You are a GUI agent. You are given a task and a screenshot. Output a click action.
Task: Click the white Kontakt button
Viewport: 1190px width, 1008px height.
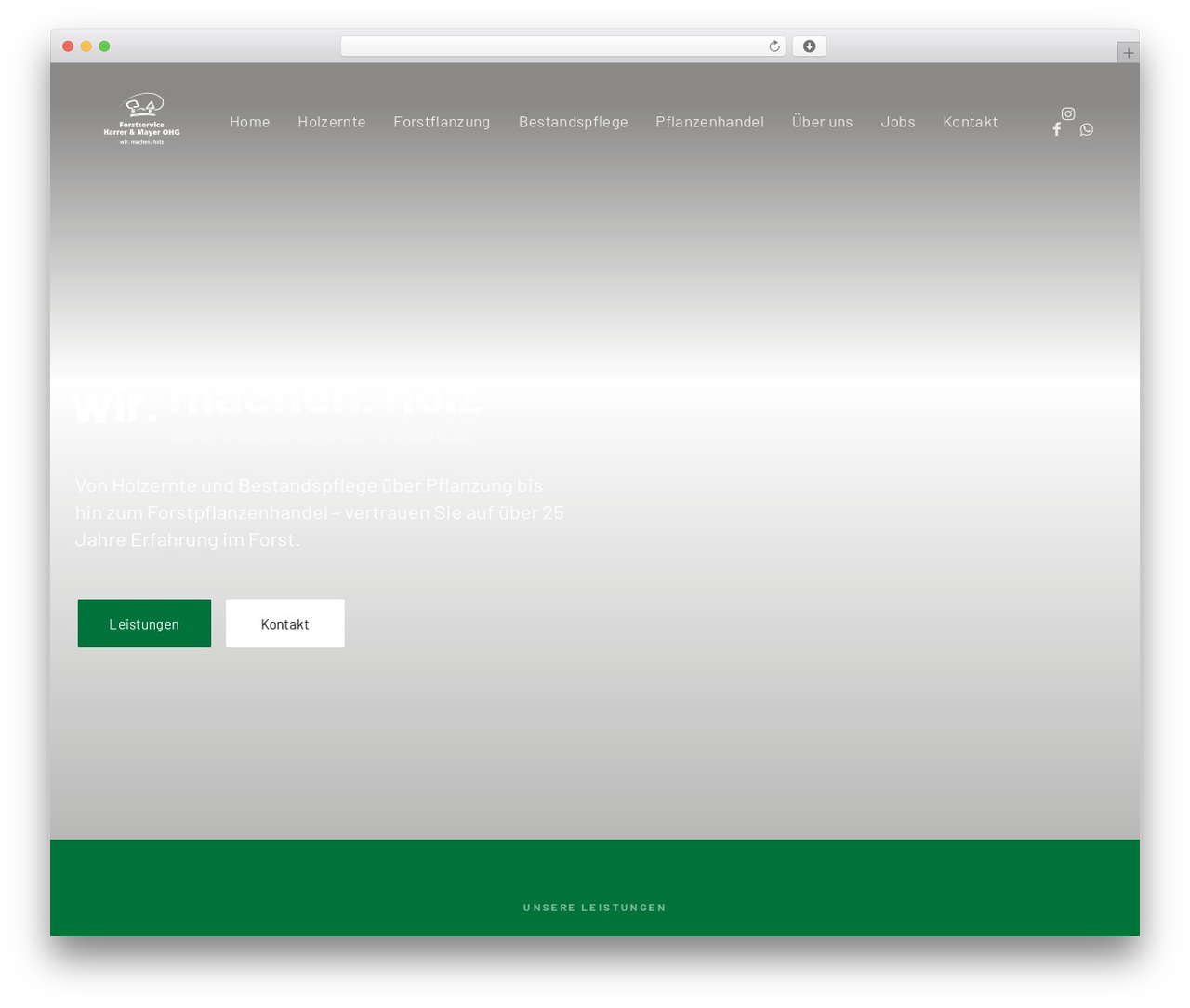tap(285, 623)
